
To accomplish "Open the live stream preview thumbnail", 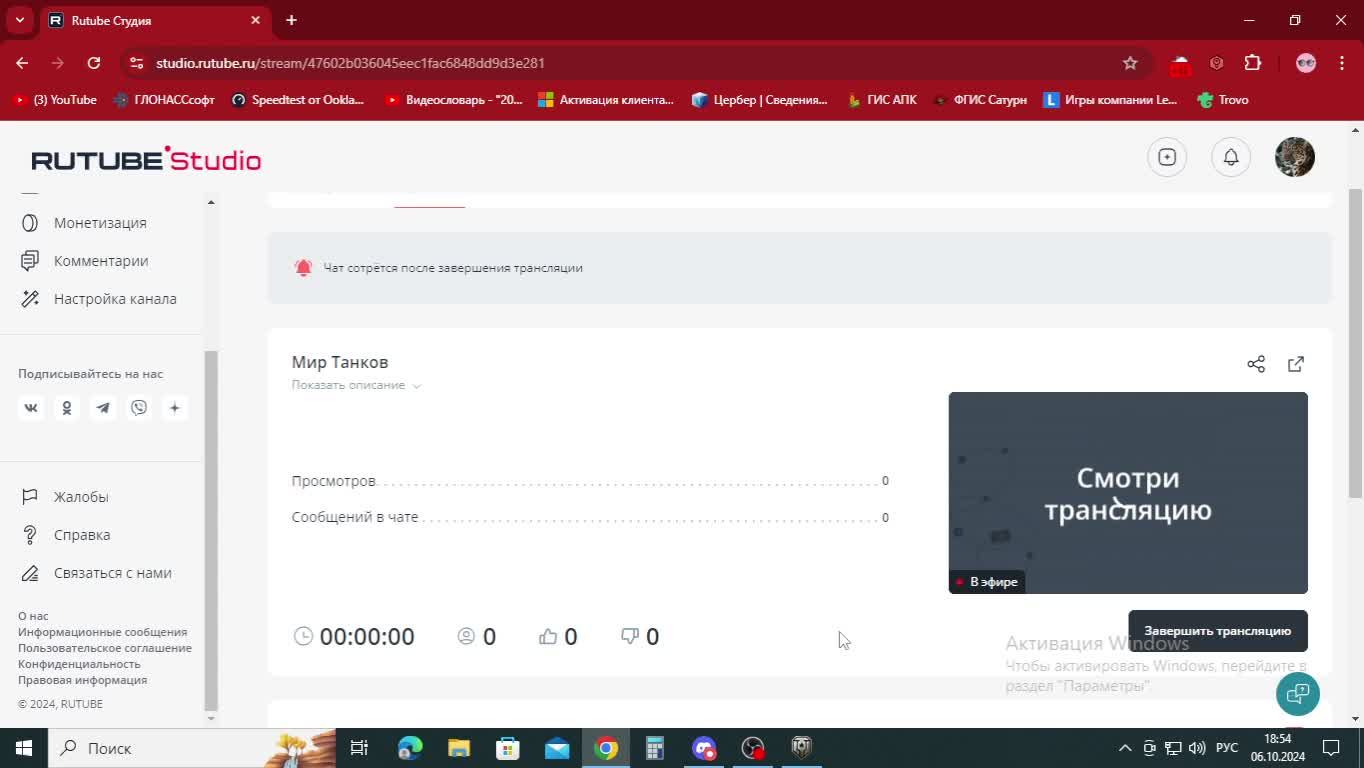I will [x=1128, y=493].
